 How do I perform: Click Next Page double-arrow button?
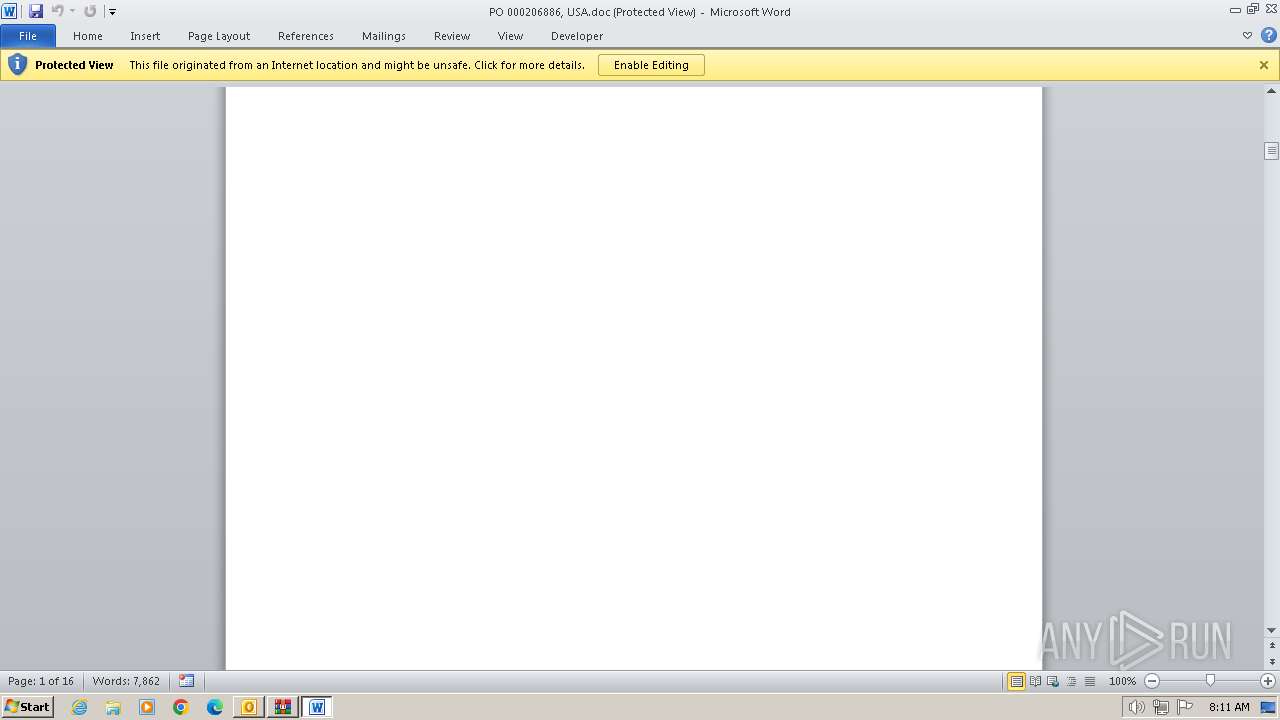pos(1271,662)
